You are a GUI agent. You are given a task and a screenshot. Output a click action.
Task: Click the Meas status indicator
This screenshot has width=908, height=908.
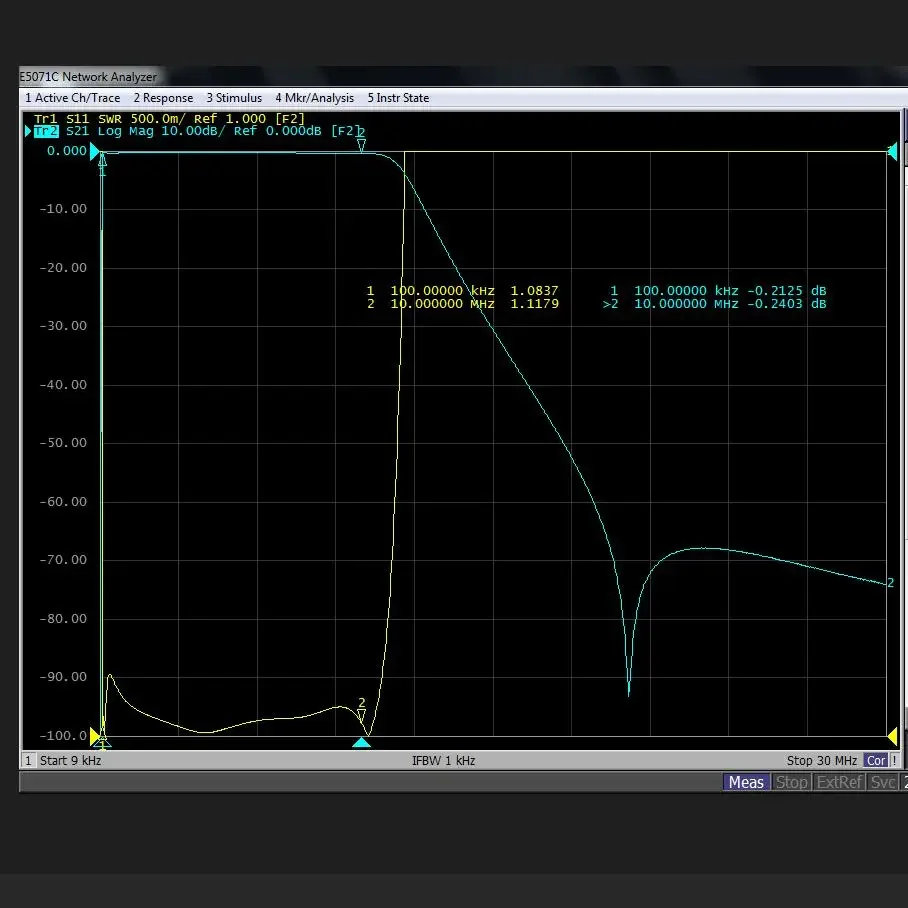746,782
